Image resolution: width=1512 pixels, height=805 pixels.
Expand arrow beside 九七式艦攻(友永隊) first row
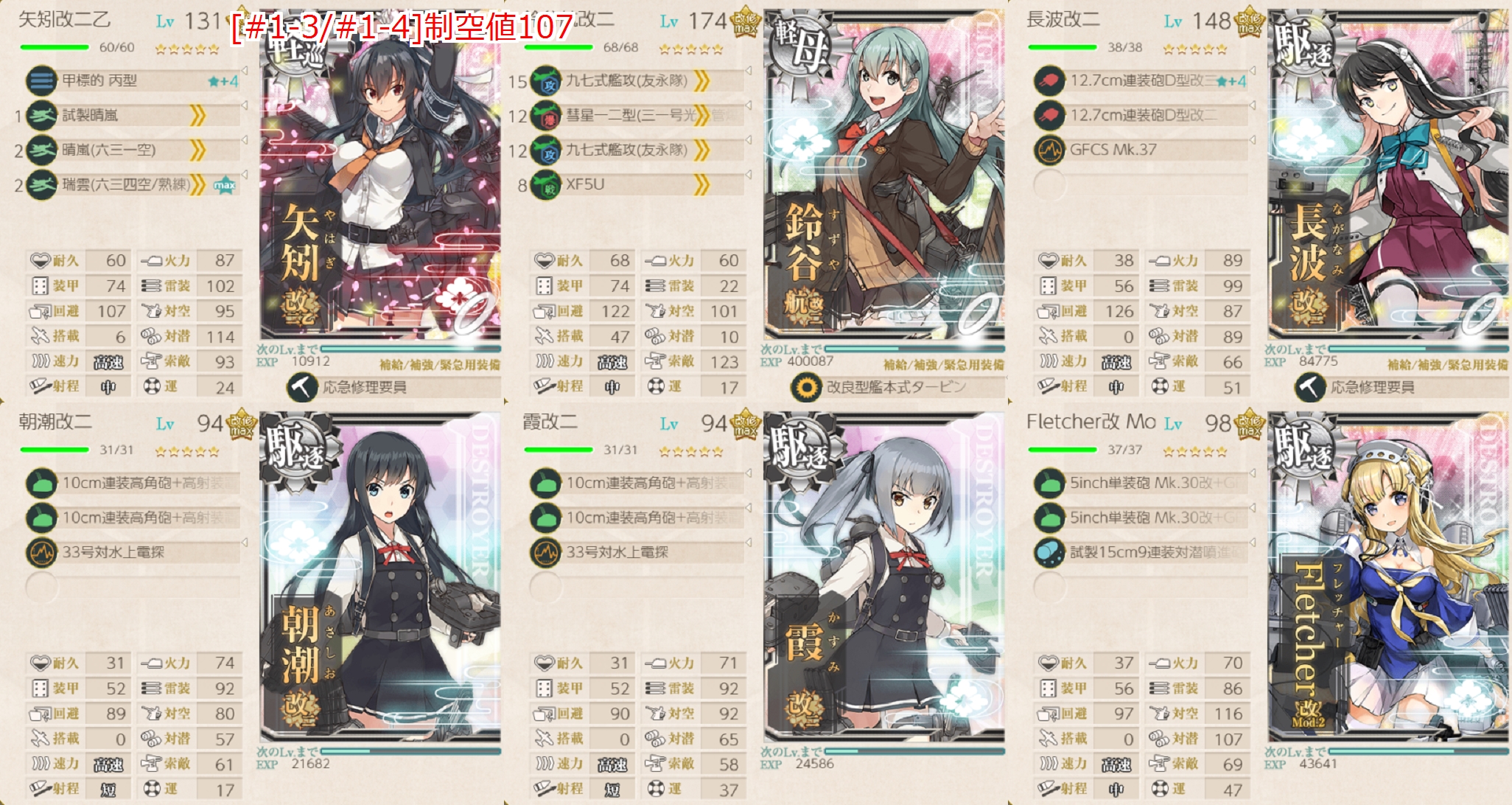pos(749,70)
